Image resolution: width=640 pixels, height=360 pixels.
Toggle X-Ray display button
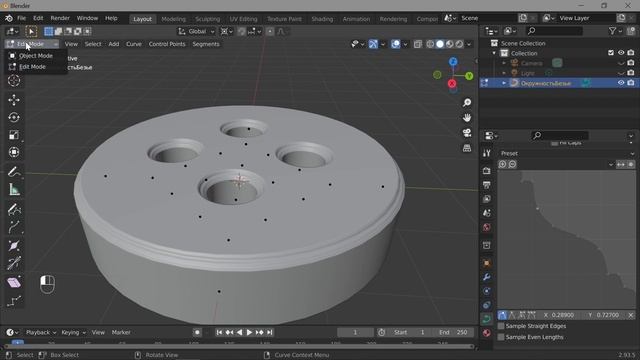click(x=418, y=44)
